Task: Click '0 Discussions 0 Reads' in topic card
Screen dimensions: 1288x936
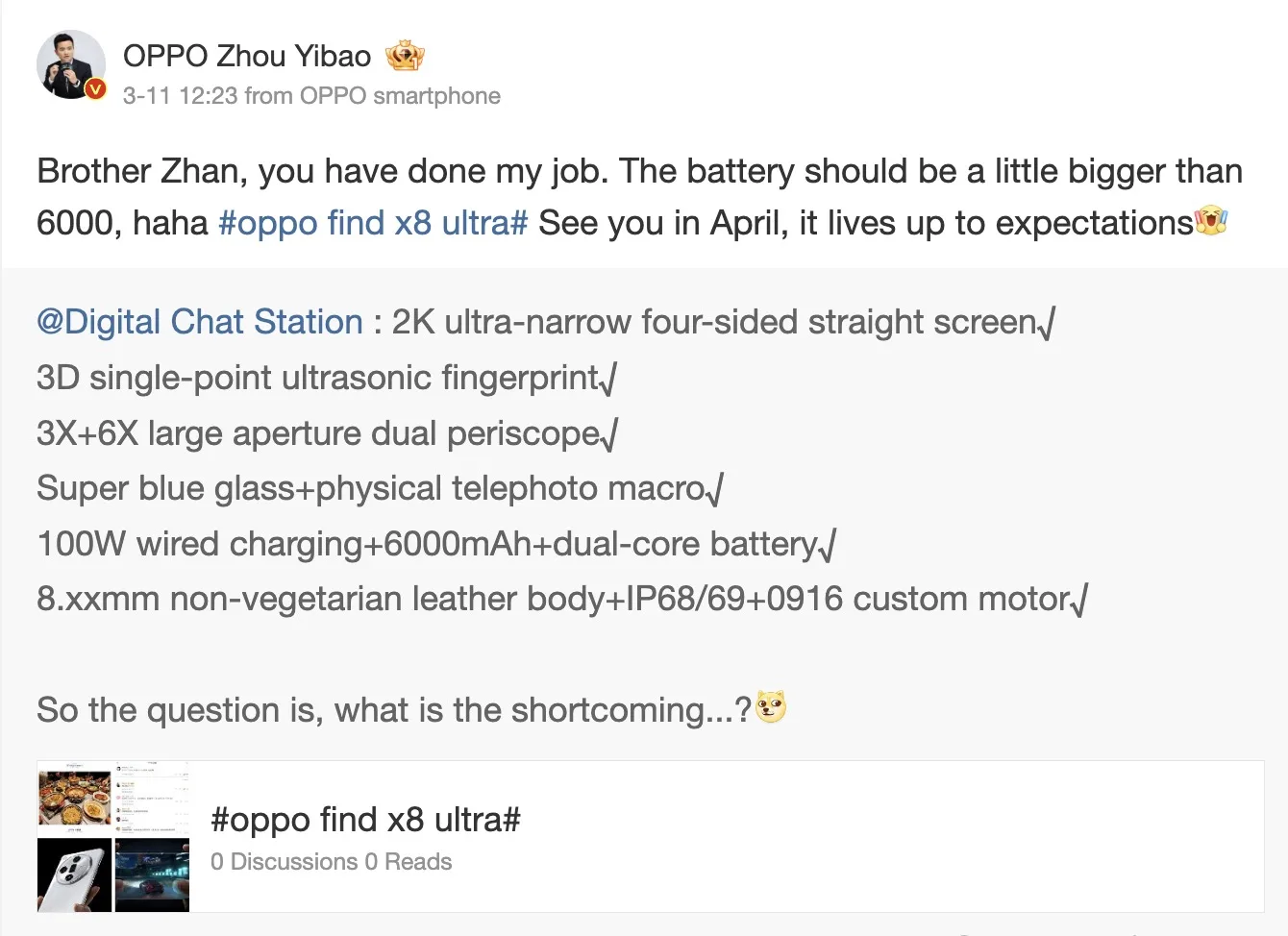Action: (331, 862)
